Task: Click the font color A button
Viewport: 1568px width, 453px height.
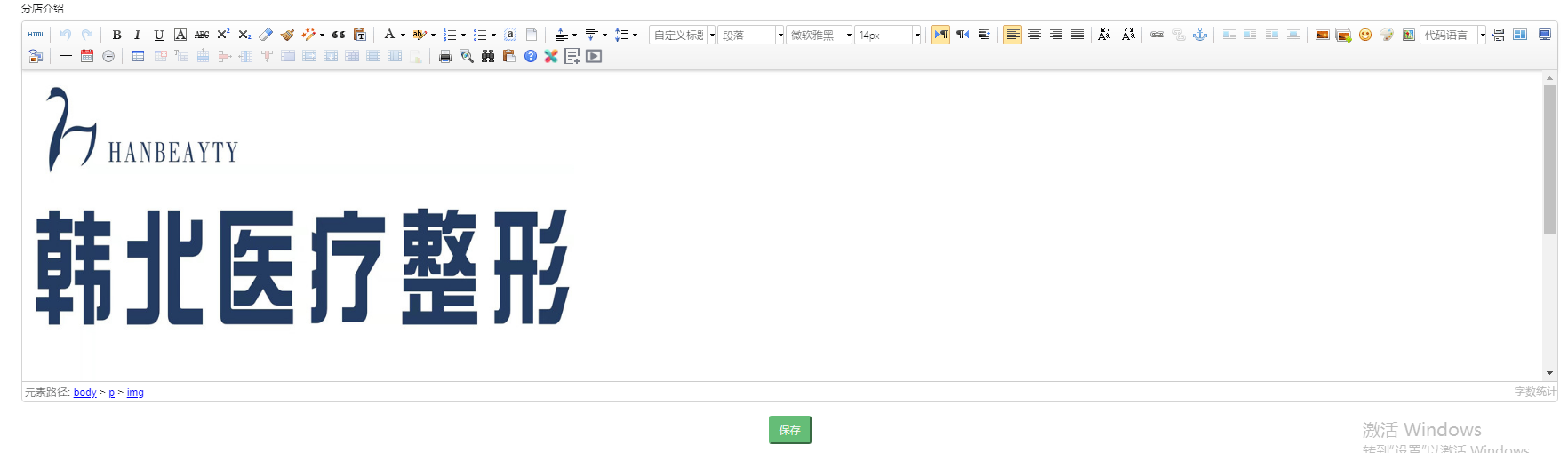Action: point(389,35)
